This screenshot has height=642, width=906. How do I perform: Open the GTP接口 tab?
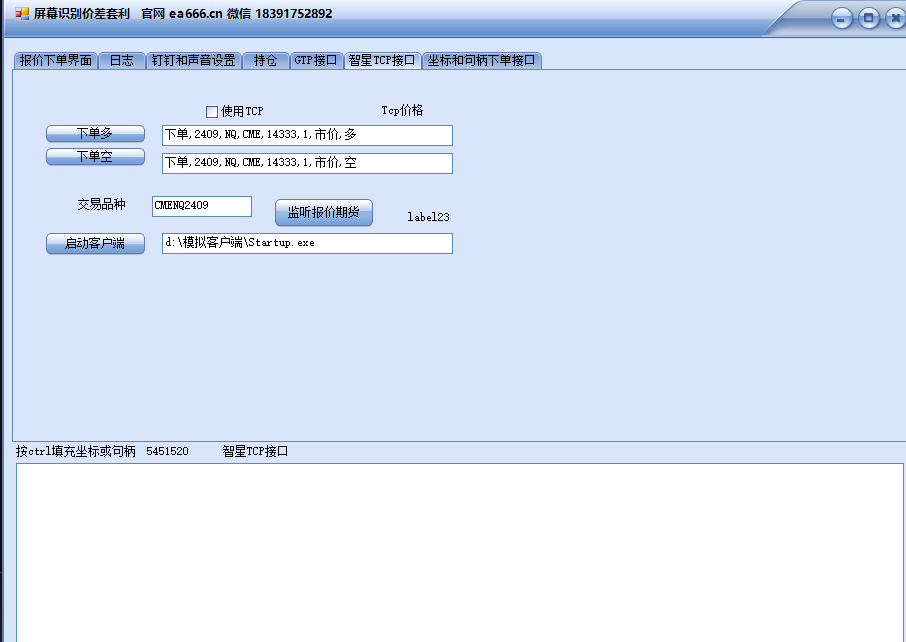click(315, 60)
